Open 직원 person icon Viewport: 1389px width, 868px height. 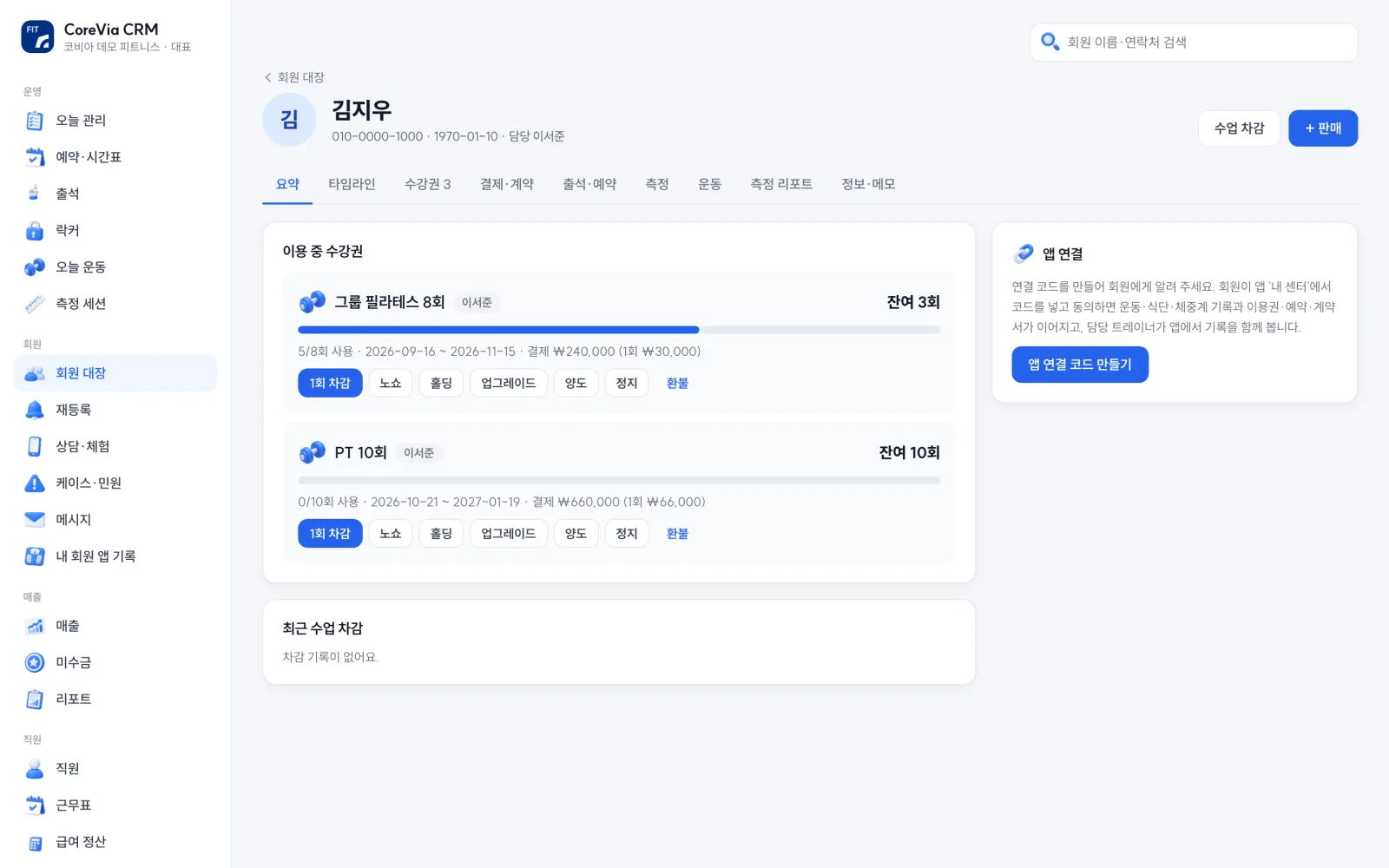pyautogui.click(x=35, y=769)
